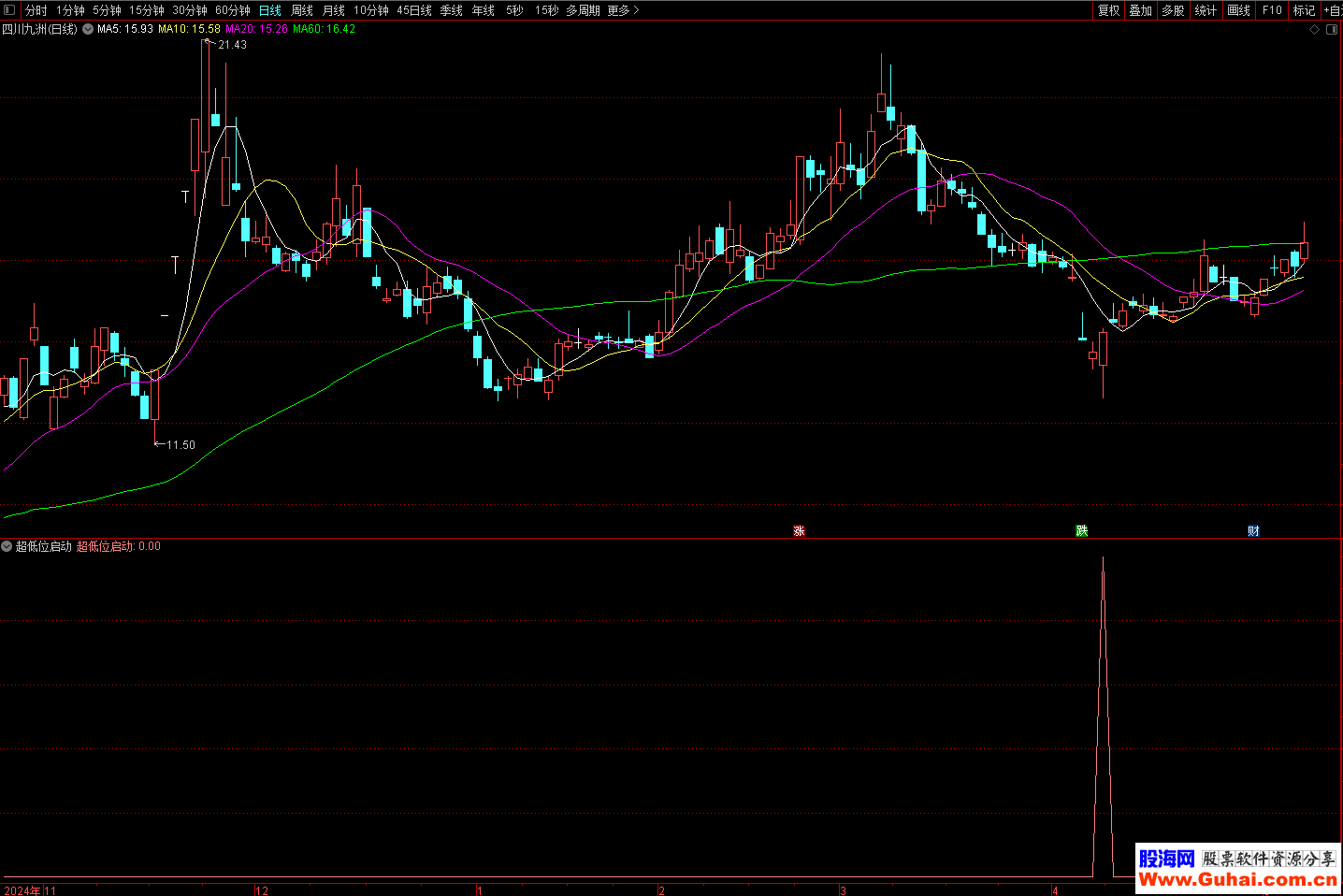Click the 四川九洲(日线) chart title

coord(40,29)
